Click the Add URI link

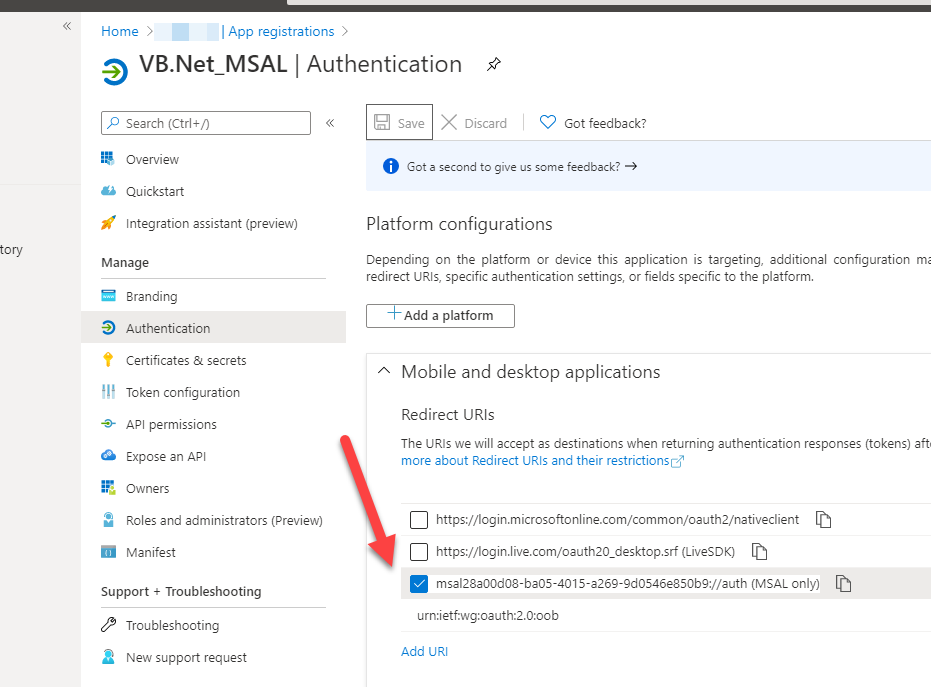pyautogui.click(x=425, y=651)
